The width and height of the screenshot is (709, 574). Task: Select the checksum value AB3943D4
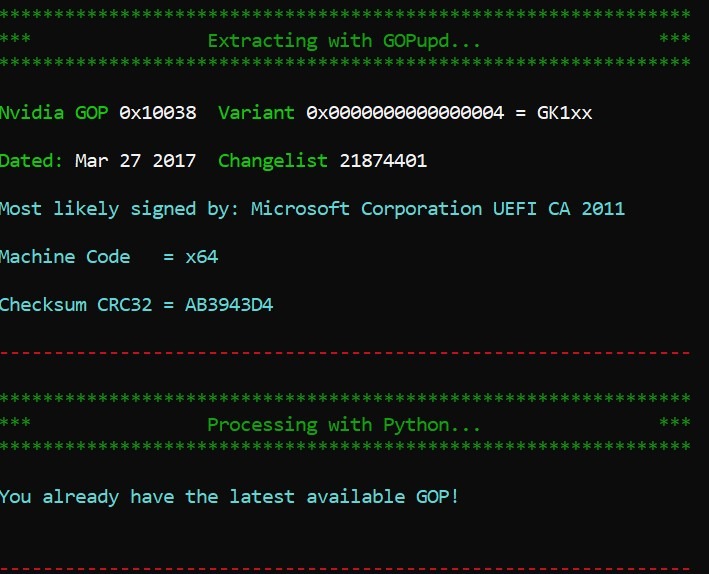tap(229, 305)
